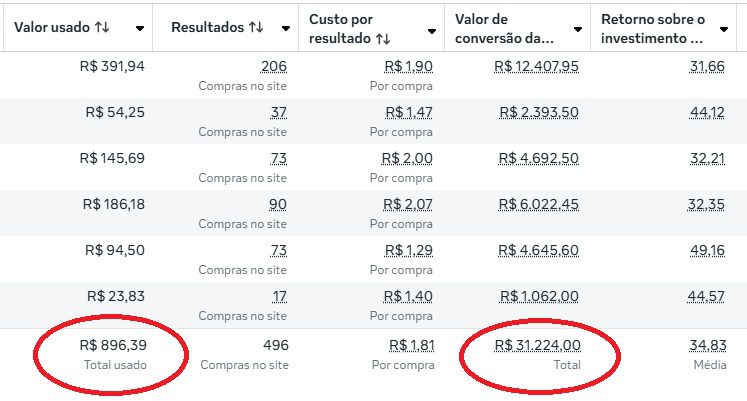Click sort arrows in Custo por resultado header

tap(382, 39)
